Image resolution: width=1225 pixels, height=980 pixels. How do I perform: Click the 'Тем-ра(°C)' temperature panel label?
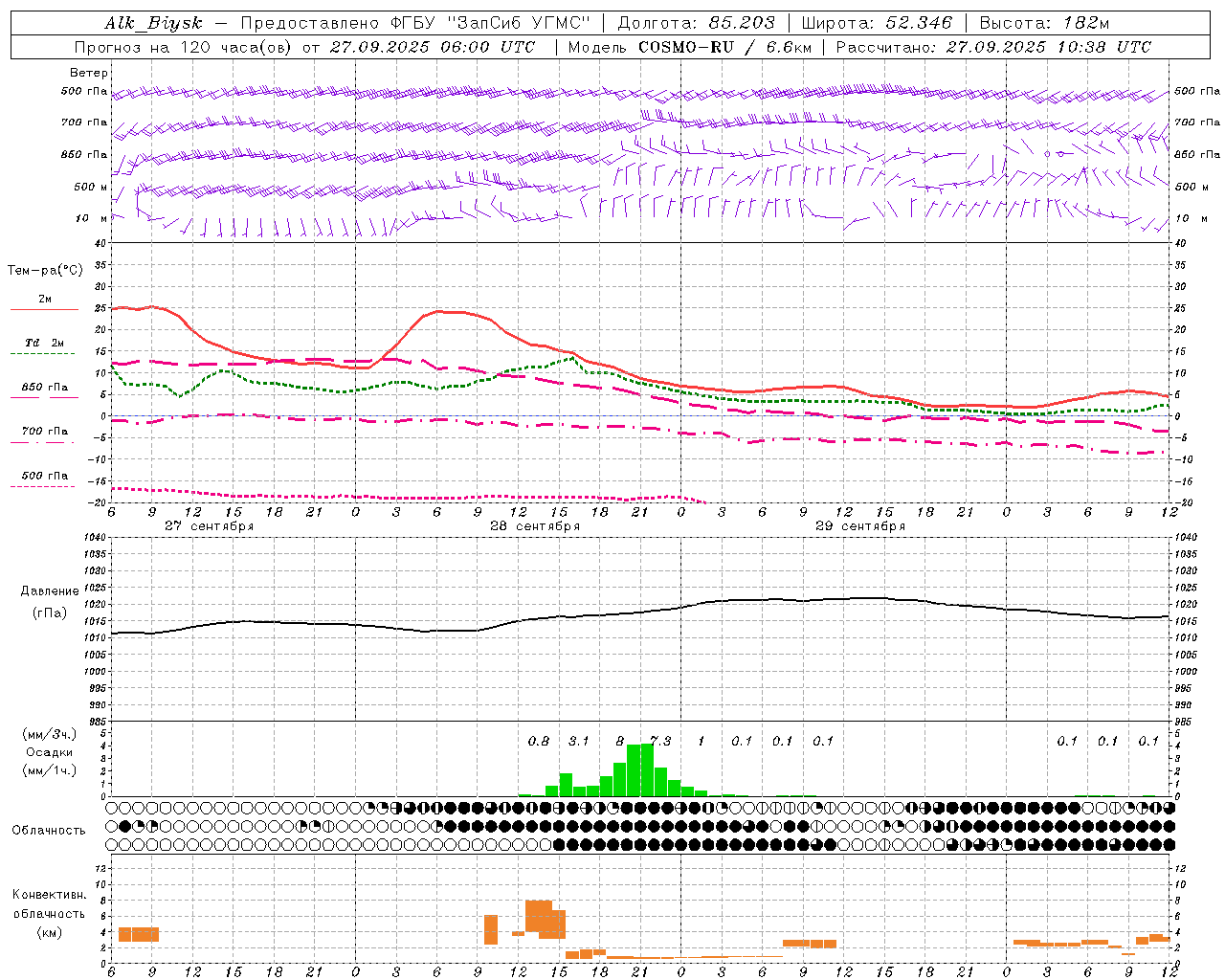45,271
